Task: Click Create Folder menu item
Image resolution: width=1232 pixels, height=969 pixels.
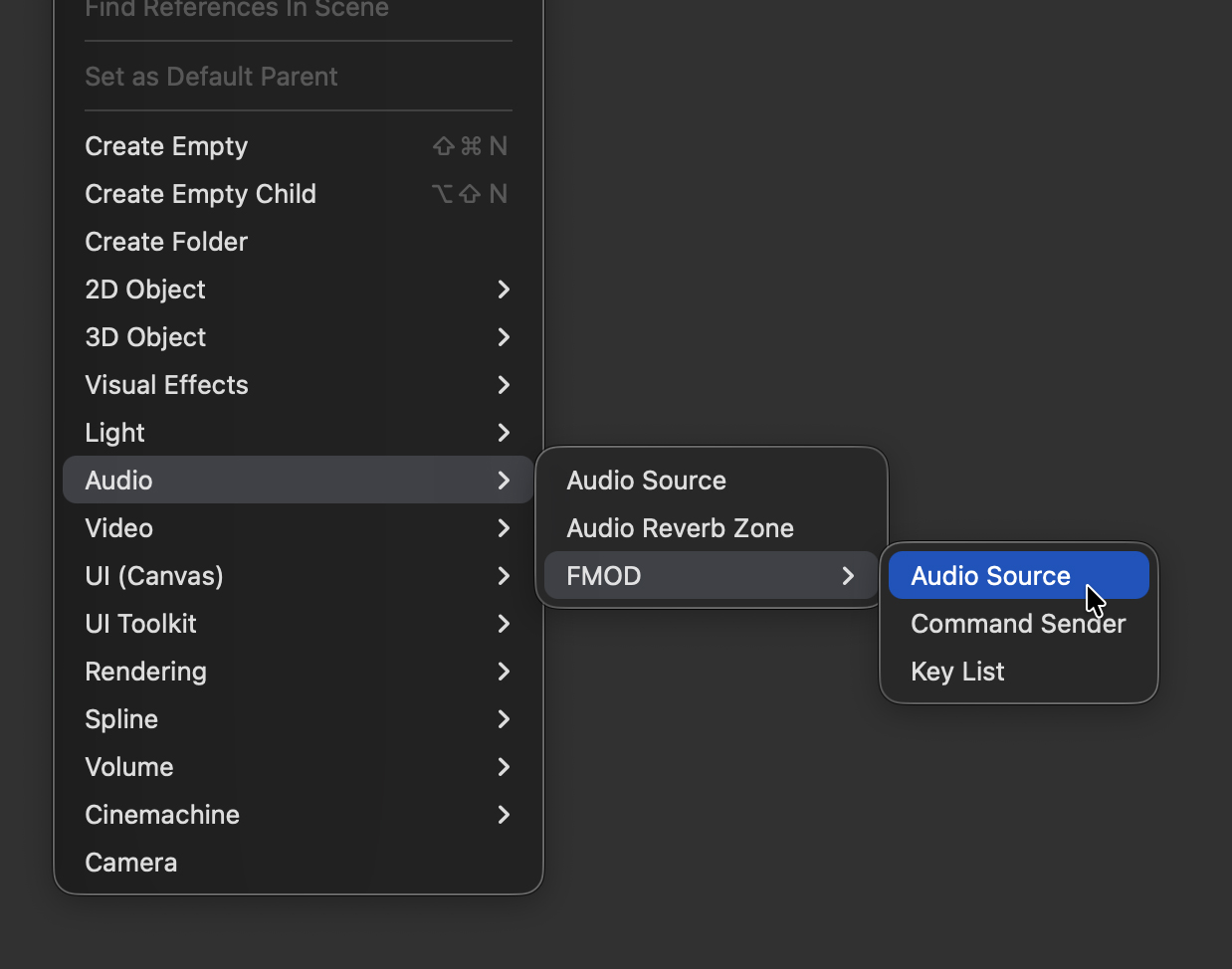Action: click(x=298, y=242)
